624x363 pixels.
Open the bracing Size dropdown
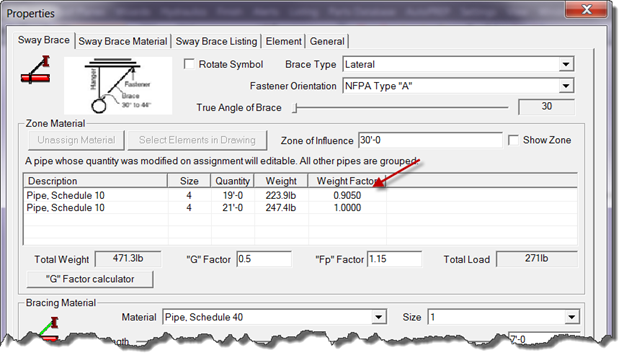(x=503, y=317)
